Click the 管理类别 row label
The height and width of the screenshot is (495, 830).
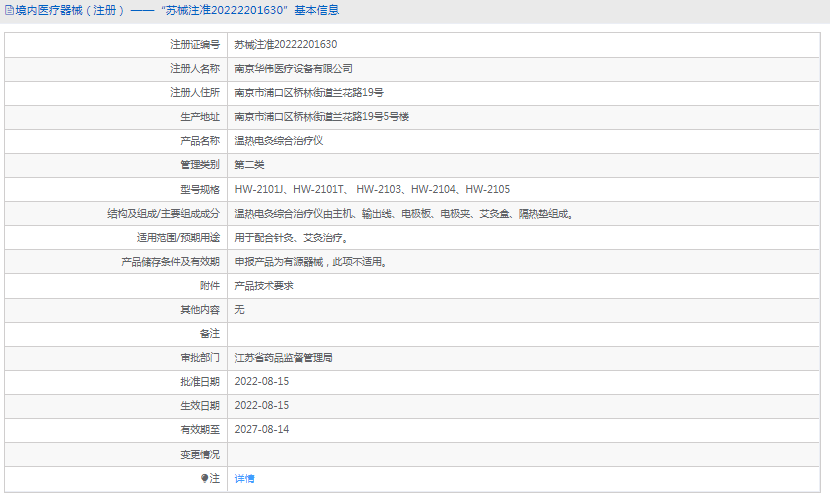coord(200,165)
